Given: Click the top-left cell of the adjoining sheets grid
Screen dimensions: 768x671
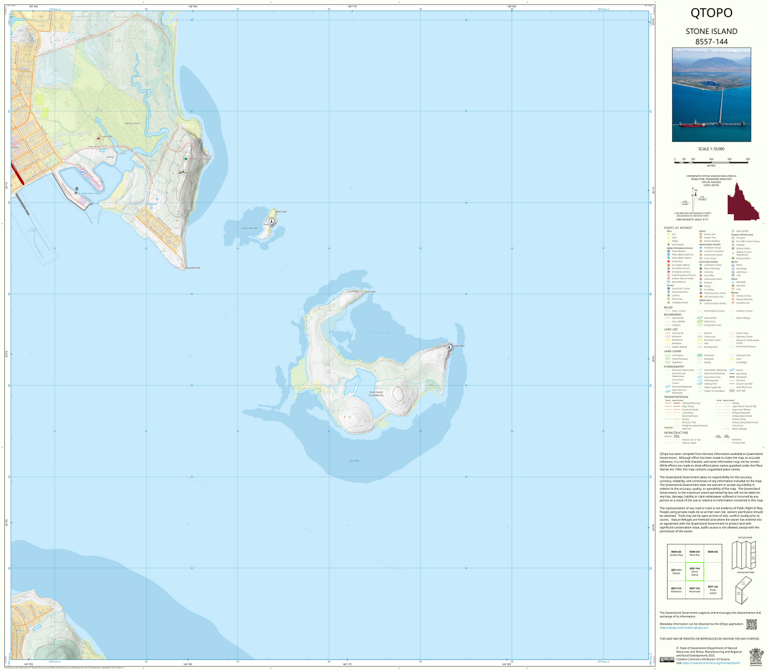Looking at the screenshot, I should coord(676,553).
